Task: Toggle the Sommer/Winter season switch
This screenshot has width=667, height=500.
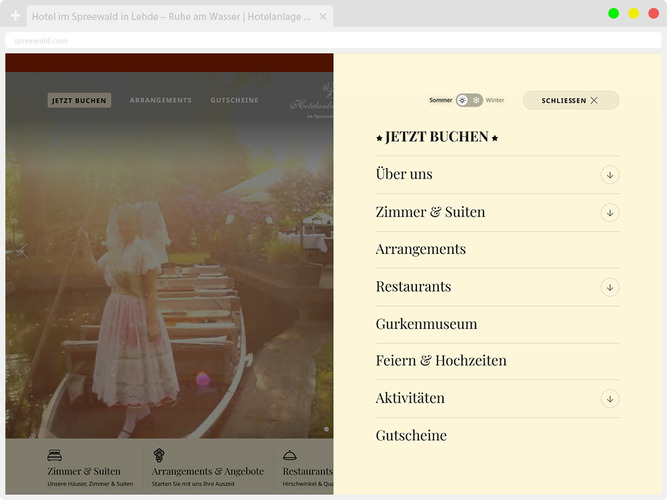Action: coord(469,100)
